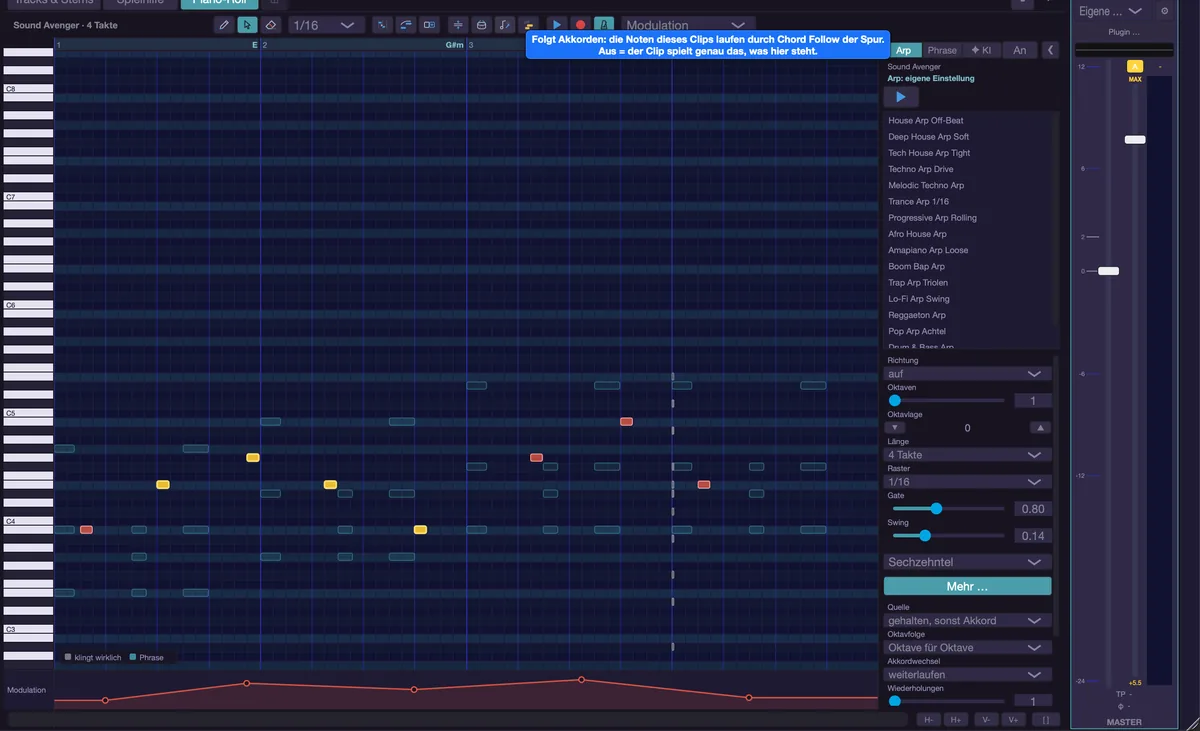
Task: Open the Oktavfolge dropdown
Action: point(968,648)
